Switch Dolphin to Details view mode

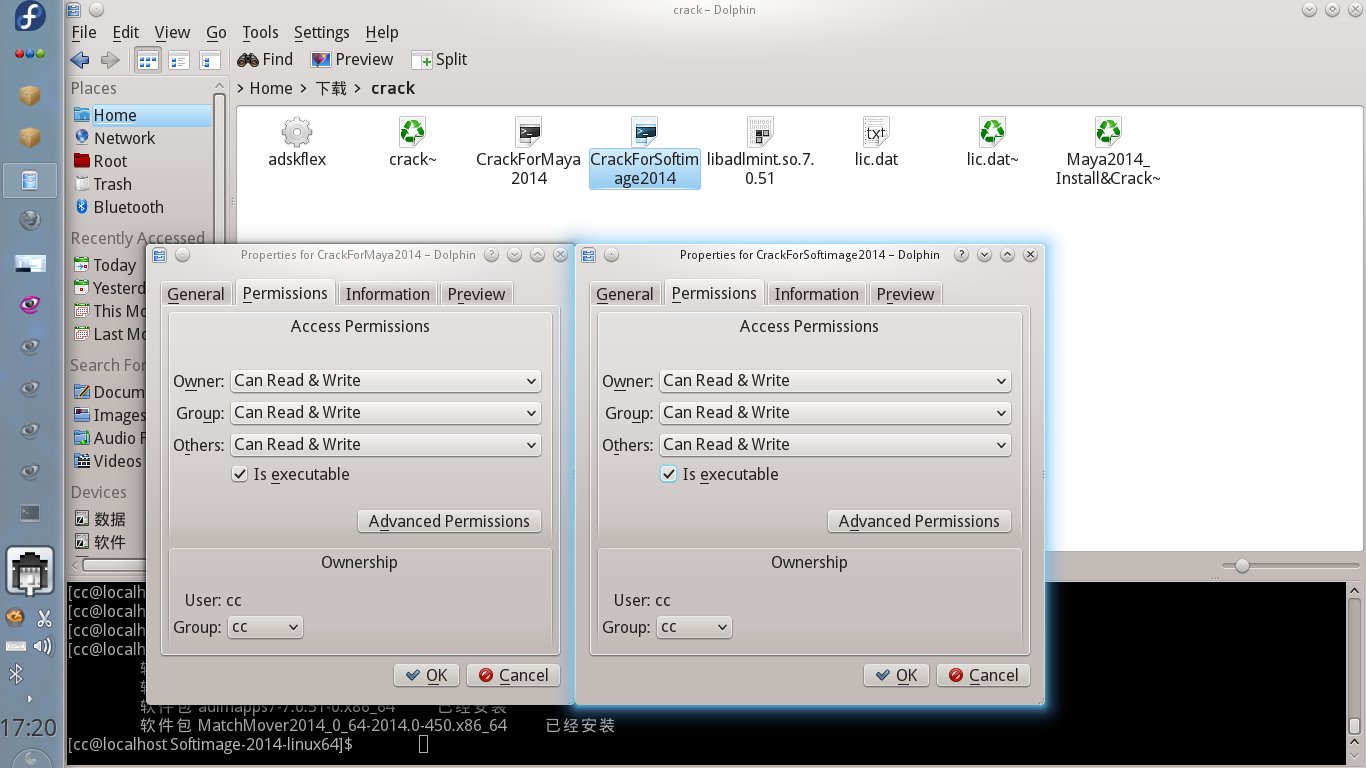[x=179, y=60]
